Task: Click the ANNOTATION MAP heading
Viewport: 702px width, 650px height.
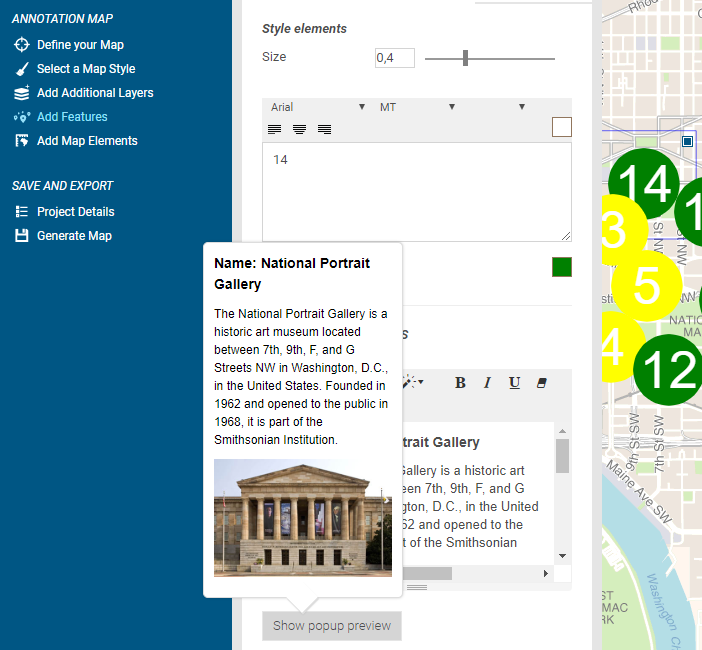Action: [x=63, y=19]
